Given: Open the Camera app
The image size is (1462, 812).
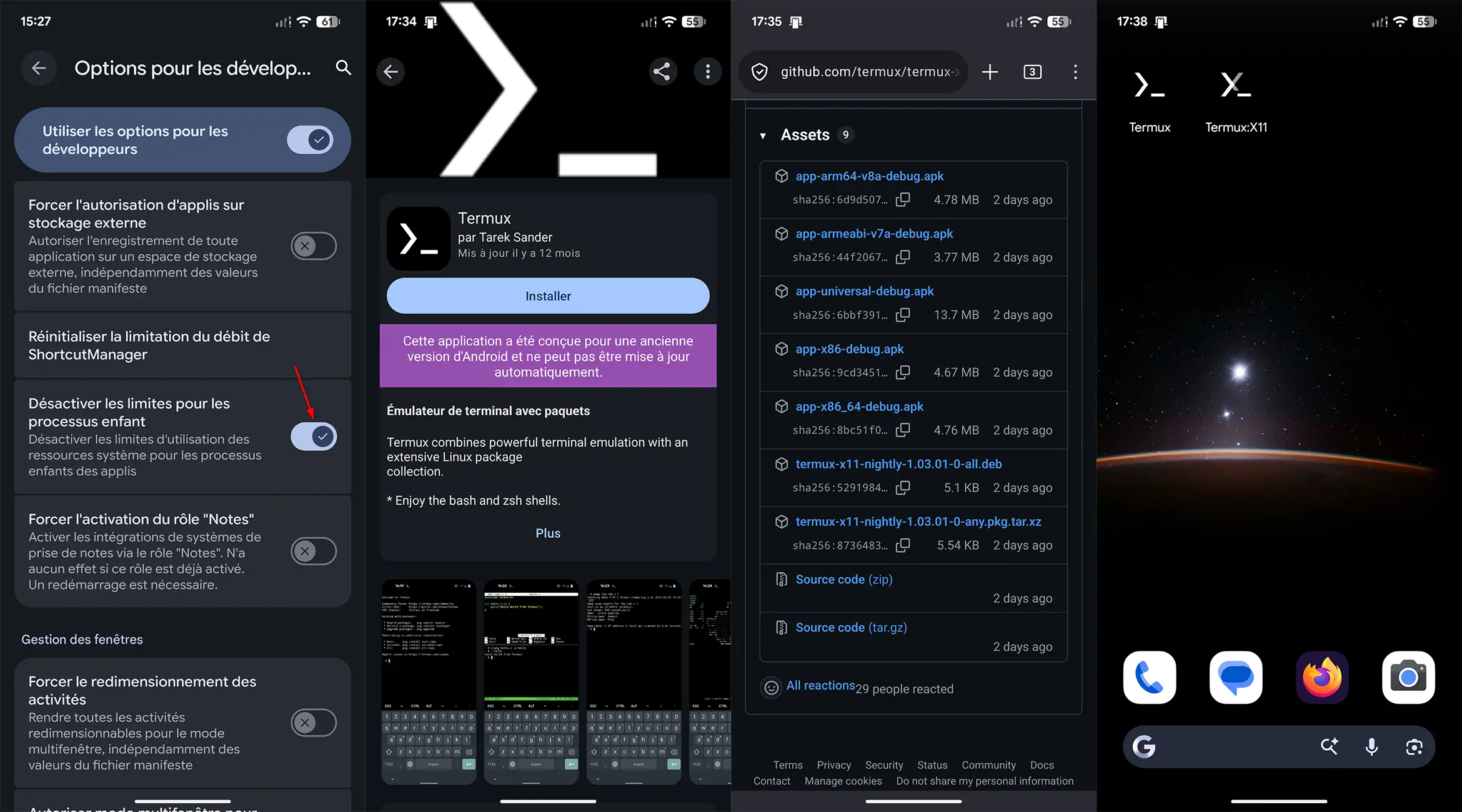Looking at the screenshot, I should pyautogui.click(x=1408, y=678).
